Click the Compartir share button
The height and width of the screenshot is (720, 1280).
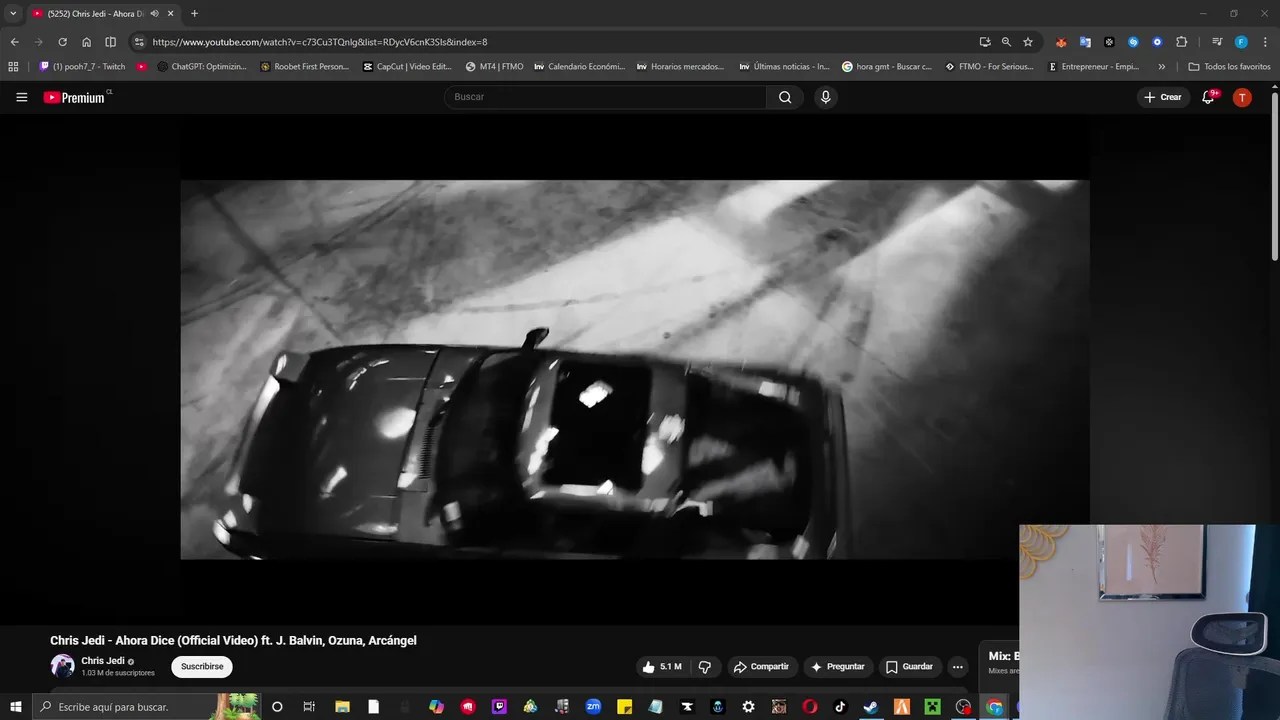point(761,667)
